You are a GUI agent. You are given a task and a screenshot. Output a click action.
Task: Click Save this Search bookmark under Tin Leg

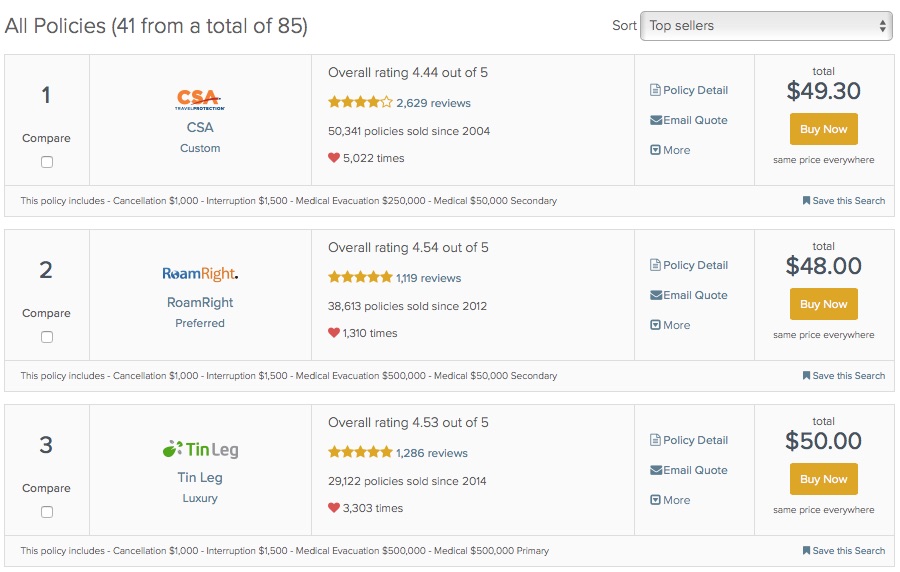coord(844,551)
